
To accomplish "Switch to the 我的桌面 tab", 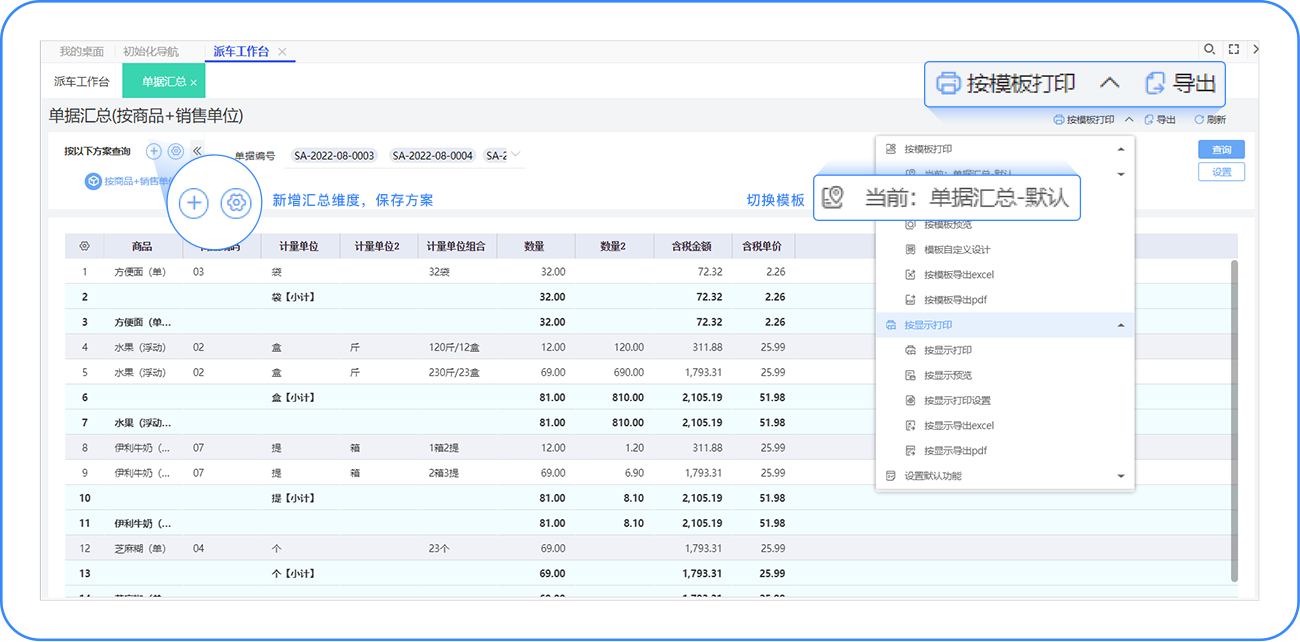I will pos(81,52).
